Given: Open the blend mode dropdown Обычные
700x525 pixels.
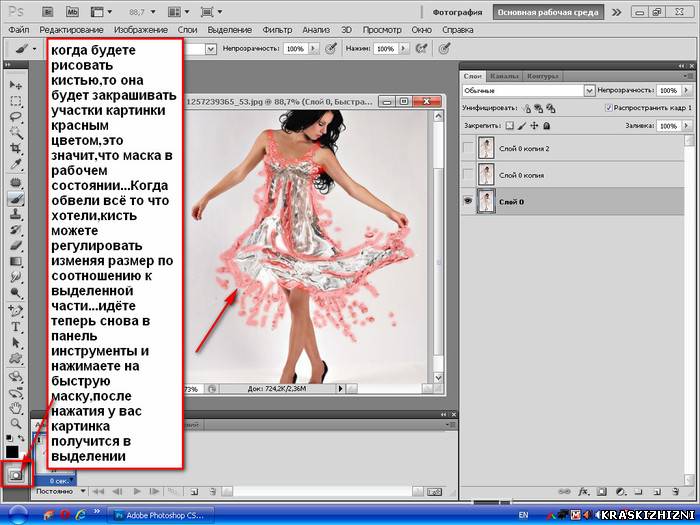Looking at the screenshot, I should [x=529, y=91].
